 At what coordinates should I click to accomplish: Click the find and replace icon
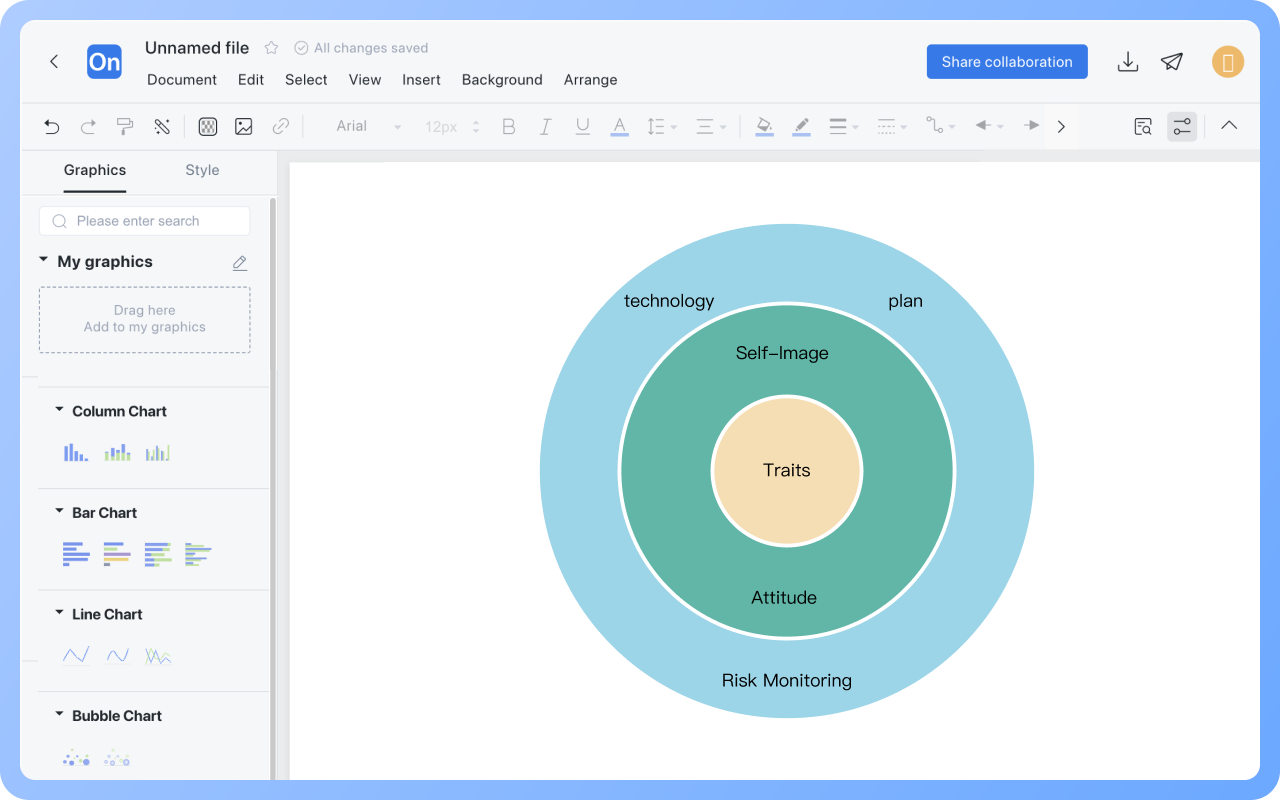[1143, 126]
